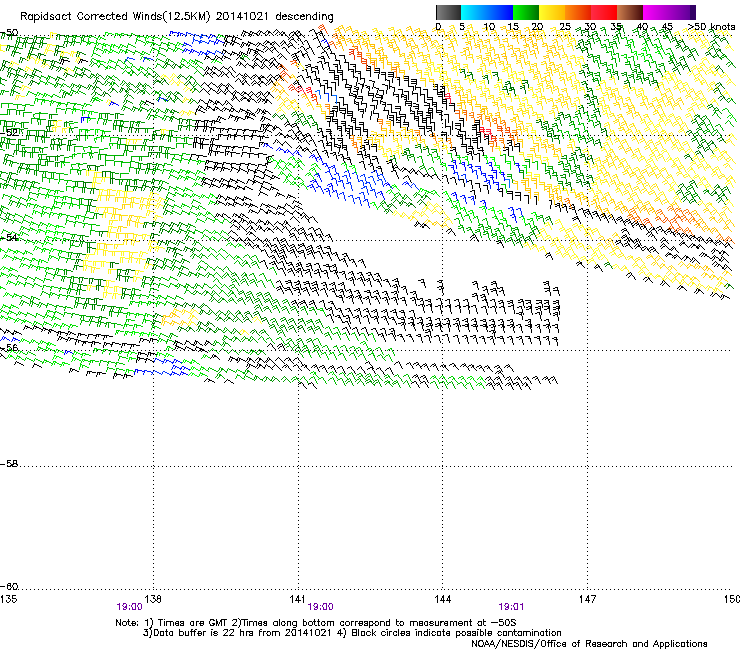Pick the green 15-20 knots legend swatch
The height and width of the screenshot is (650, 740).
(x=526, y=12)
